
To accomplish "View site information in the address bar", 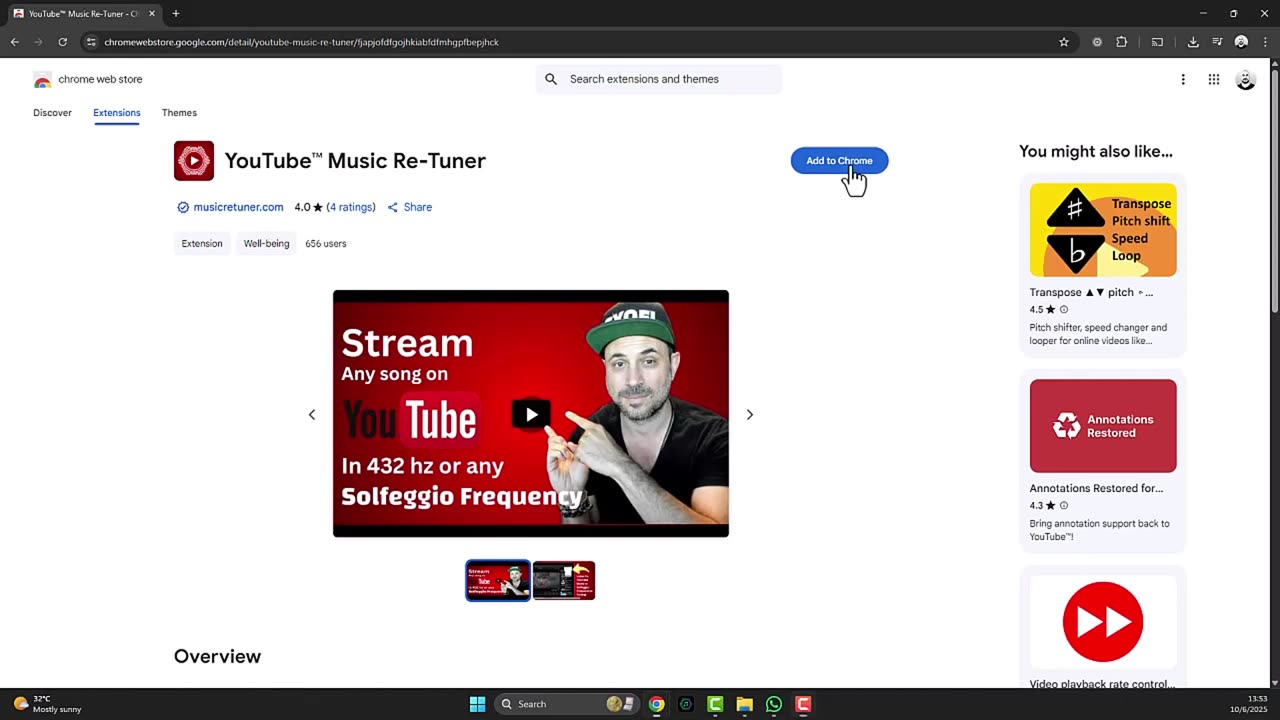I will [x=91, y=42].
